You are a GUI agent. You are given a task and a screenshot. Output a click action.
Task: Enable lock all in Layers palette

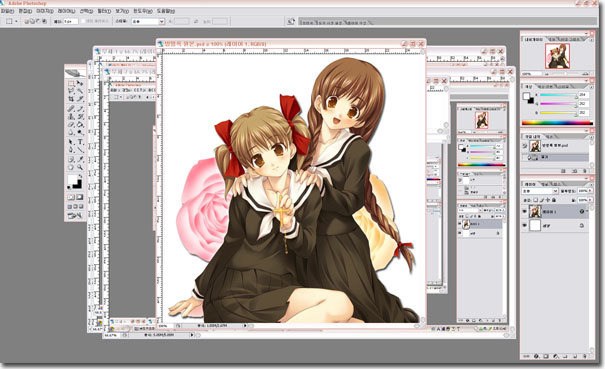point(554,200)
